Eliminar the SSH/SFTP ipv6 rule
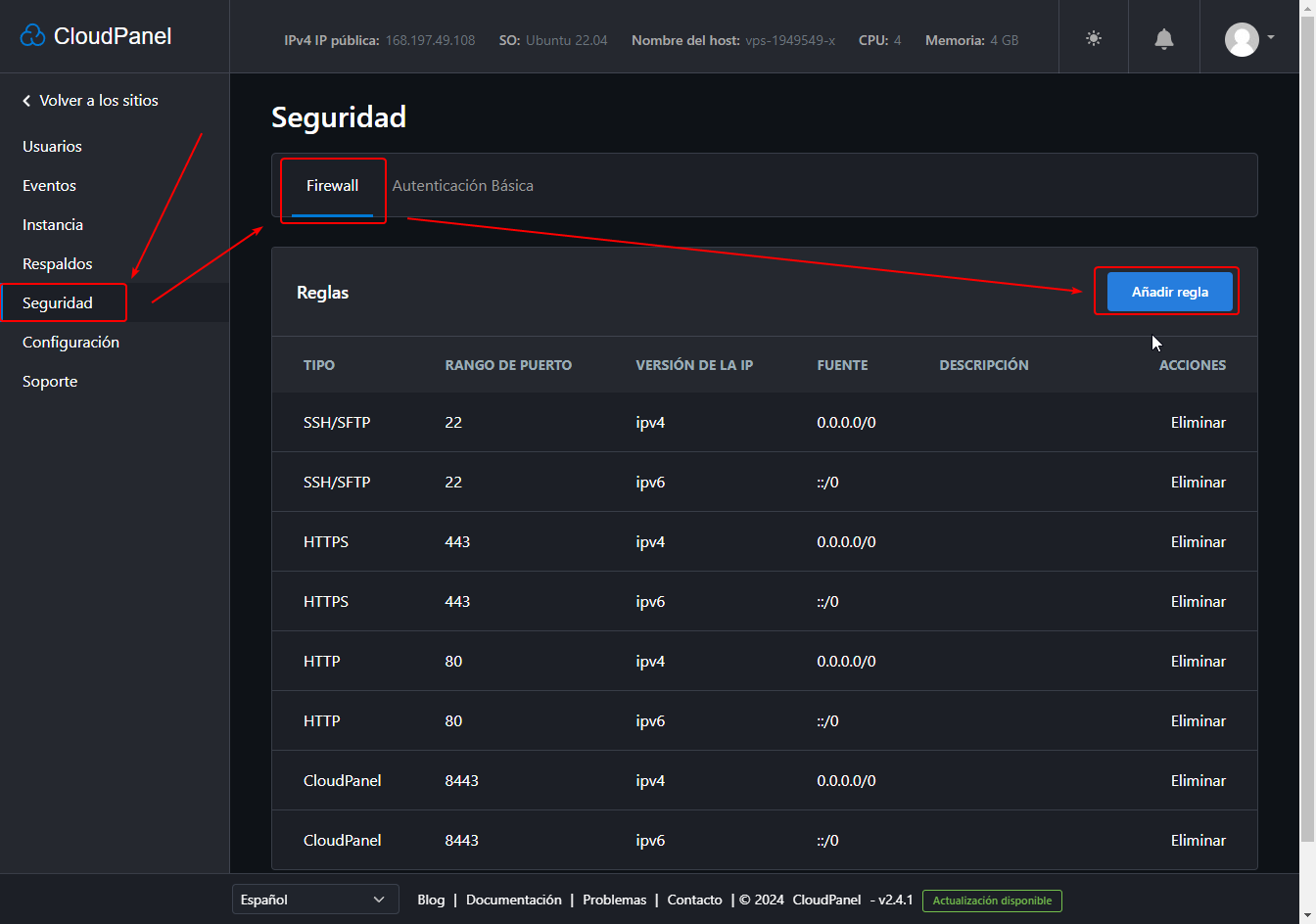The height and width of the screenshot is (924, 1316). [1198, 483]
